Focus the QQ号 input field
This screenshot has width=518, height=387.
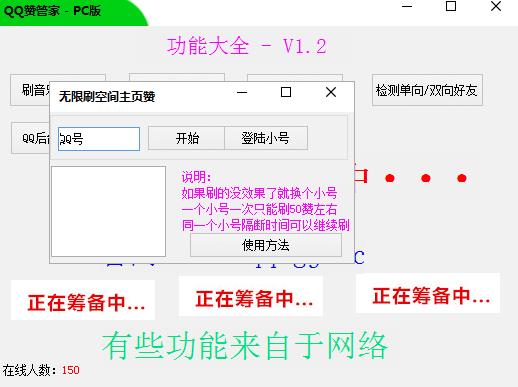(x=99, y=139)
